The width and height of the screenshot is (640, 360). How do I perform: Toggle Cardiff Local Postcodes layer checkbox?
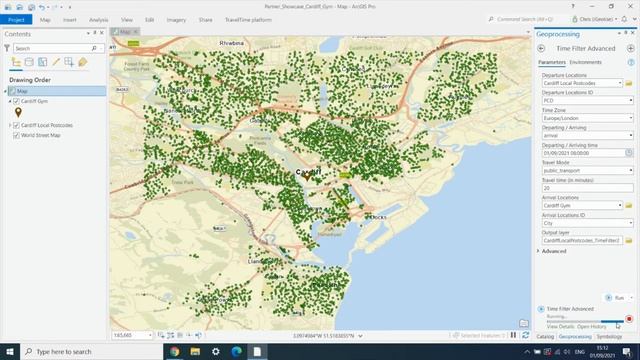16,125
